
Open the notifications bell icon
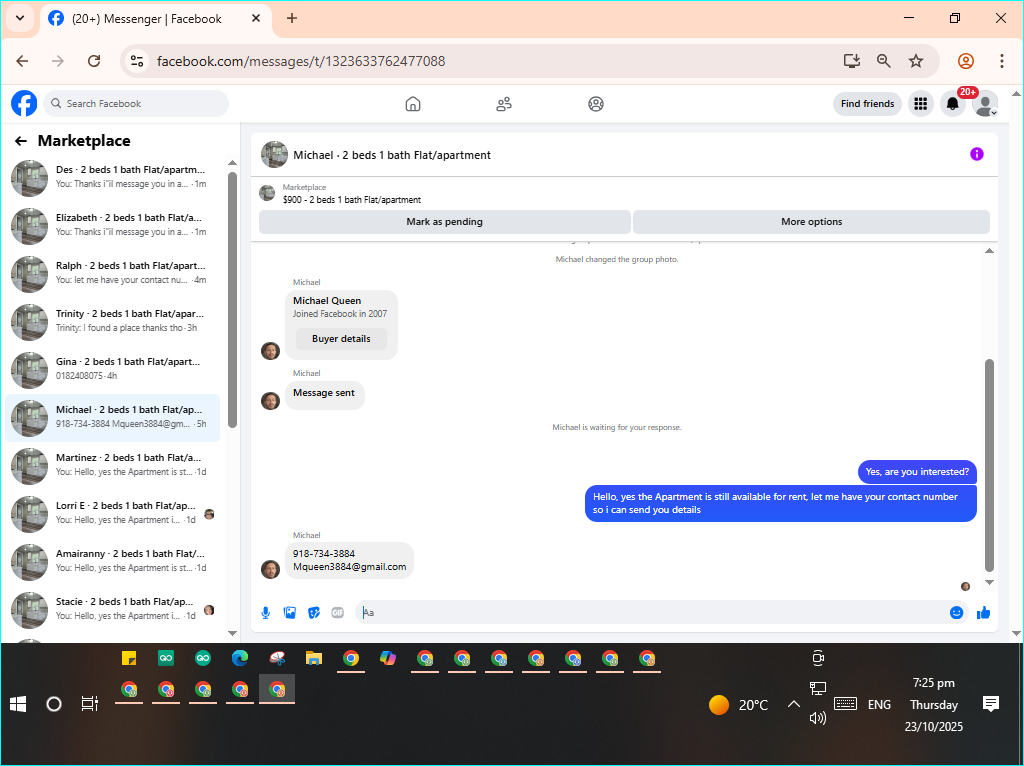click(952, 104)
